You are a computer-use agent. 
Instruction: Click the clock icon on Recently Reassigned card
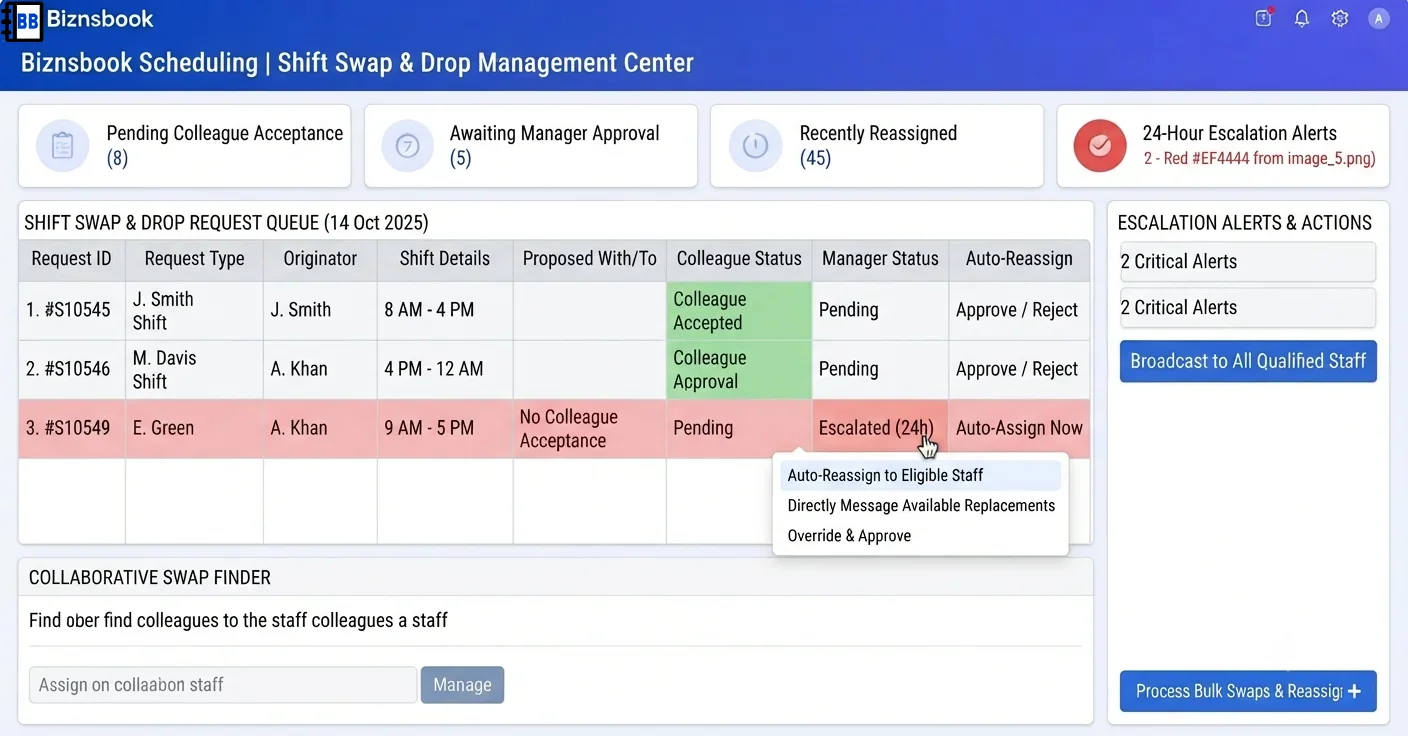point(755,146)
